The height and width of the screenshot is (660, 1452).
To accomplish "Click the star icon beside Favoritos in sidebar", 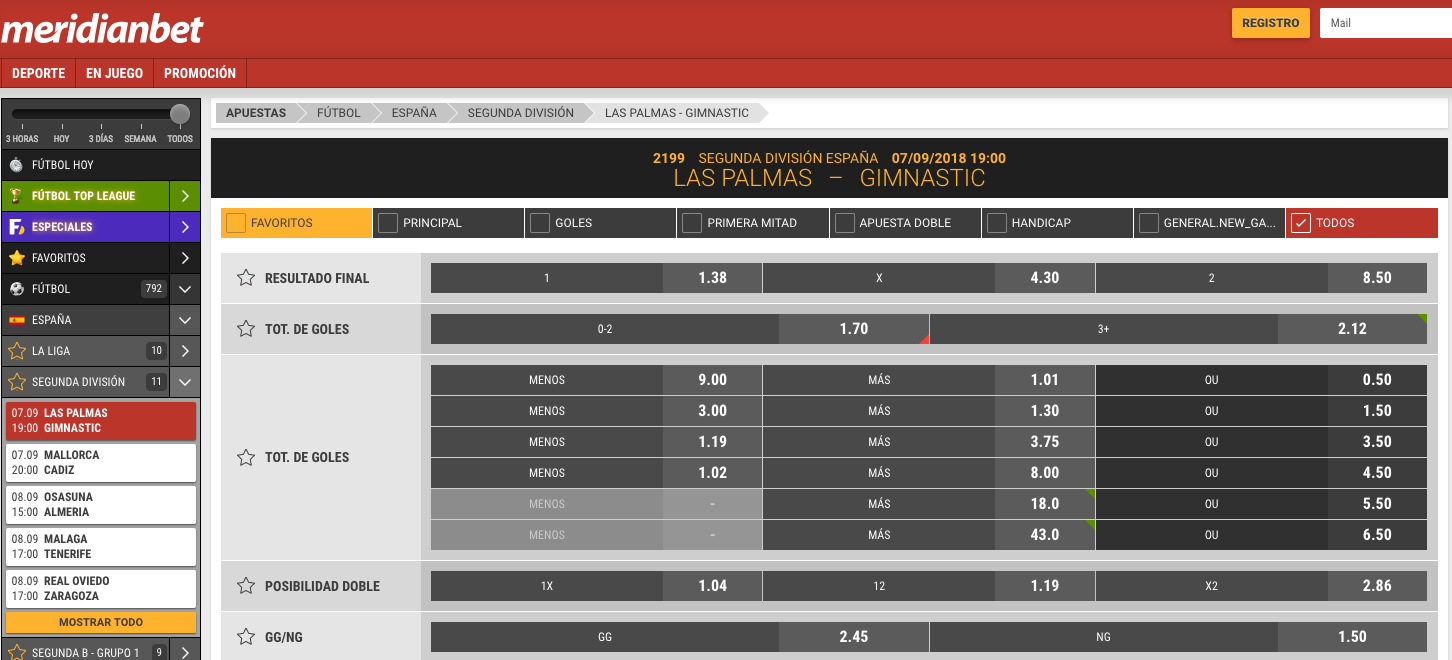I will click(x=16, y=258).
